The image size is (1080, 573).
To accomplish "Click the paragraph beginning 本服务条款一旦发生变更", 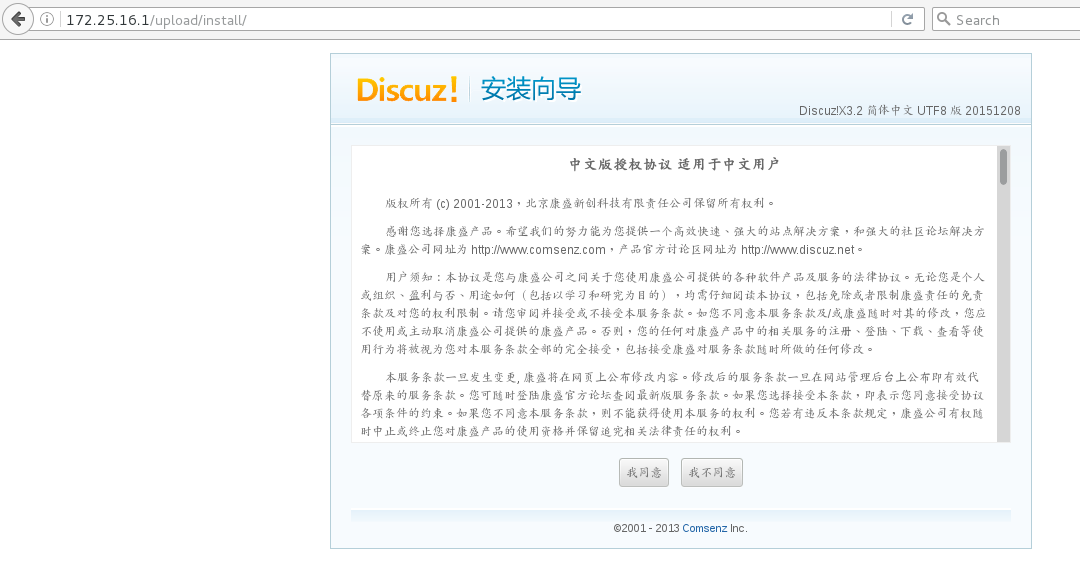I will point(673,404).
